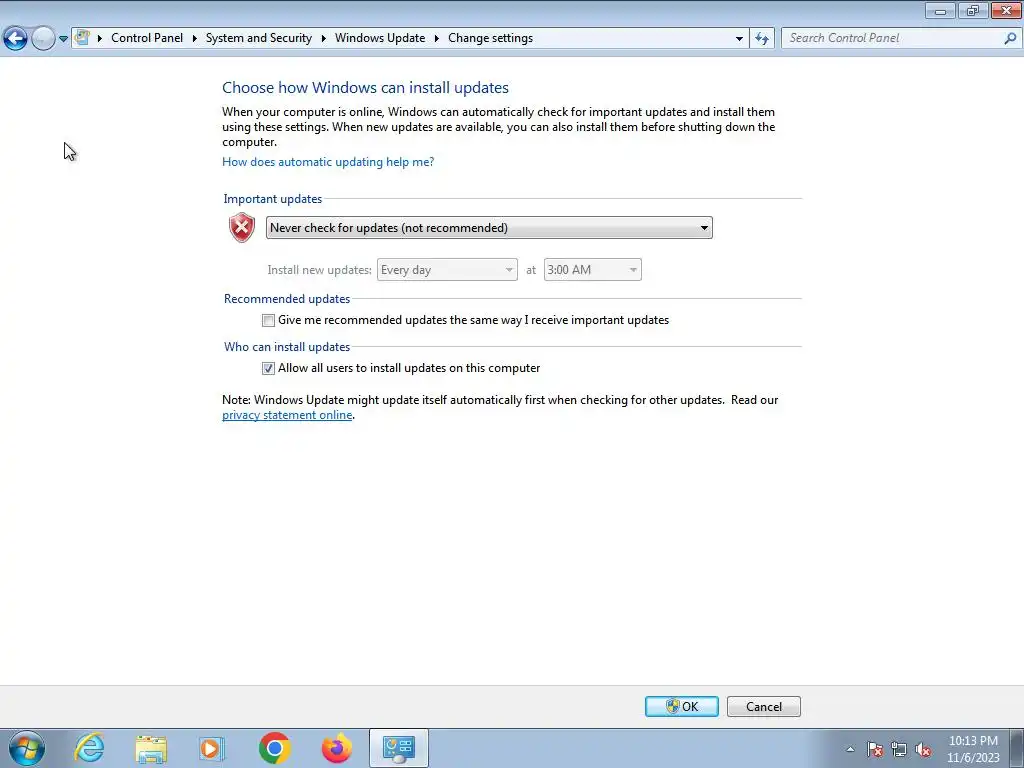Click the Show desktop strip at taskbar end
This screenshot has width=1024, height=768.
pyautogui.click(x=1017, y=748)
